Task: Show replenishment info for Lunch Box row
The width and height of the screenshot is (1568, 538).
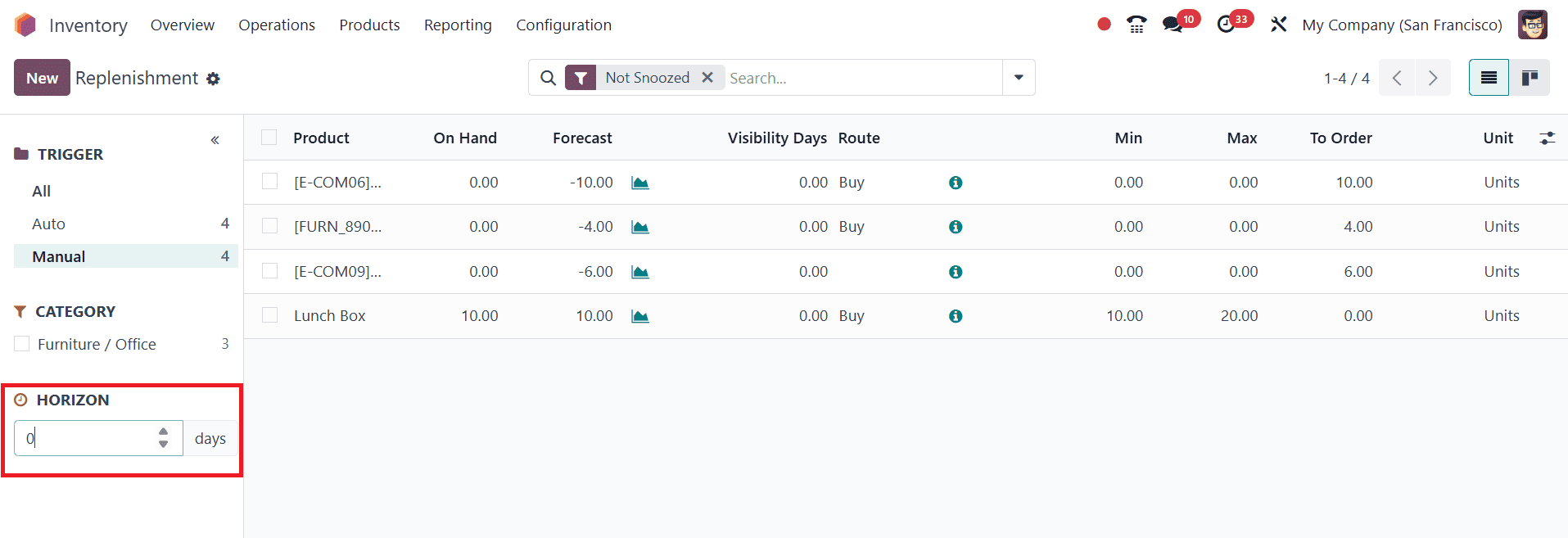Action: tap(956, 316)
